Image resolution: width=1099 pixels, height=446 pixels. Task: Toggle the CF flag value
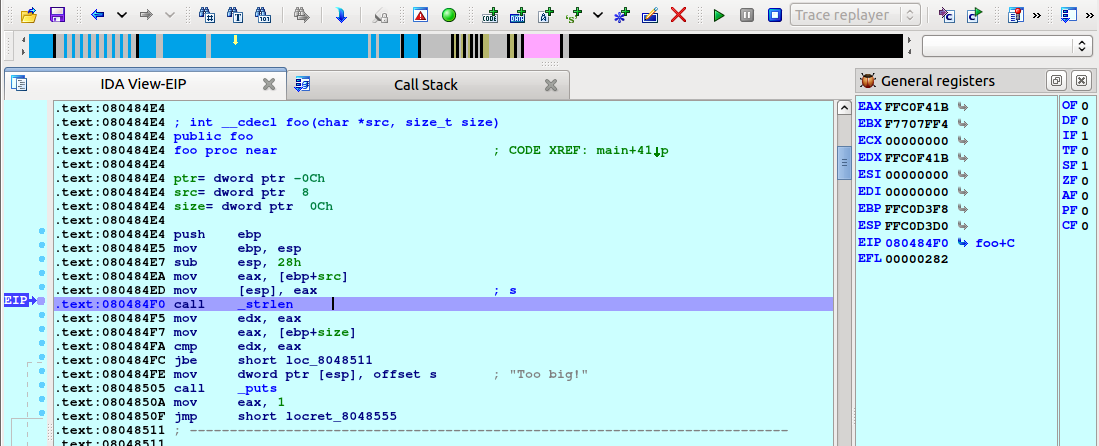[x=1084, y=225]
